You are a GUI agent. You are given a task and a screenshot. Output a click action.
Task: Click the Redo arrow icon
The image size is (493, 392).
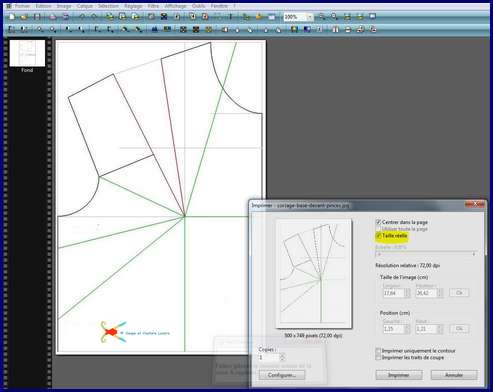[94, 17]
